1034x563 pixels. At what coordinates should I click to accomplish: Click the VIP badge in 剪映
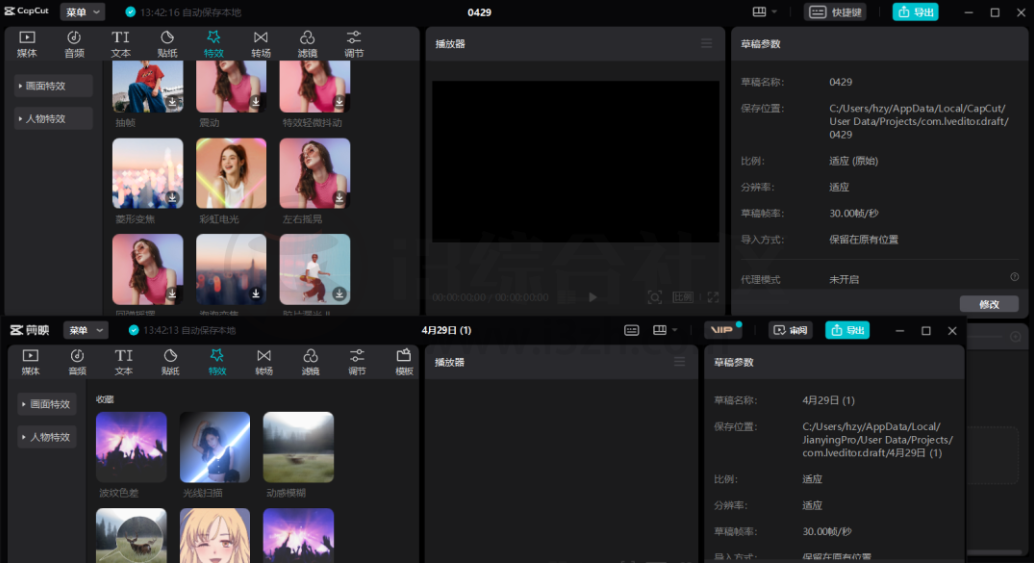tap(721, 330)
